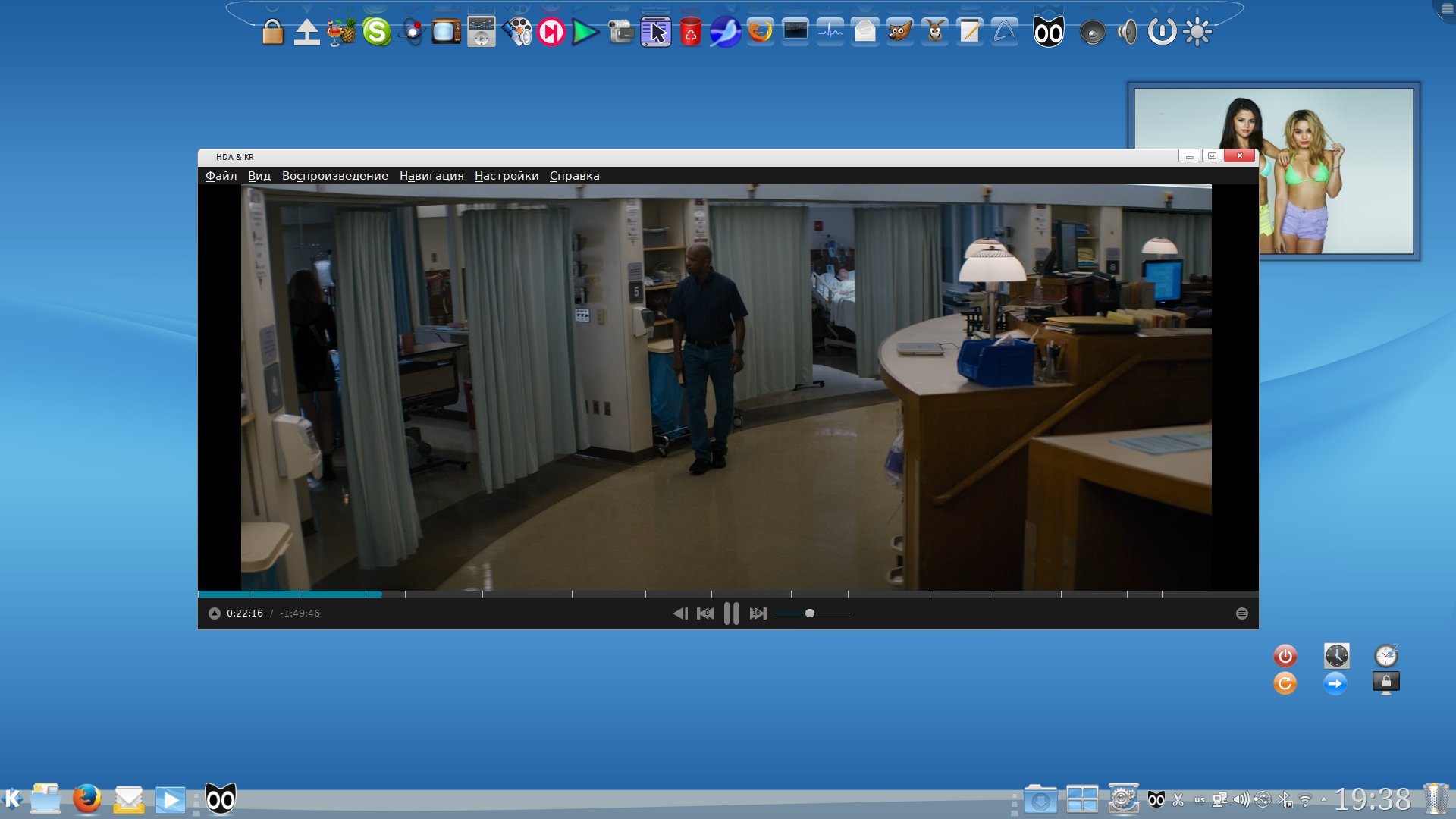Click the orange restart button widget

1285,683
